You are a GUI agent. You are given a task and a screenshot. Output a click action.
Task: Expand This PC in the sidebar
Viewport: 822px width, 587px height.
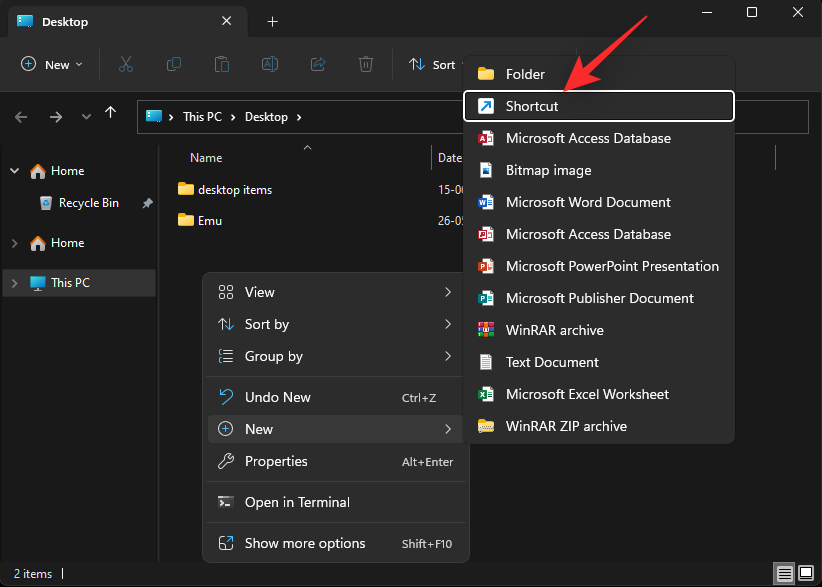pyautogui.click(x=14, y=282)
